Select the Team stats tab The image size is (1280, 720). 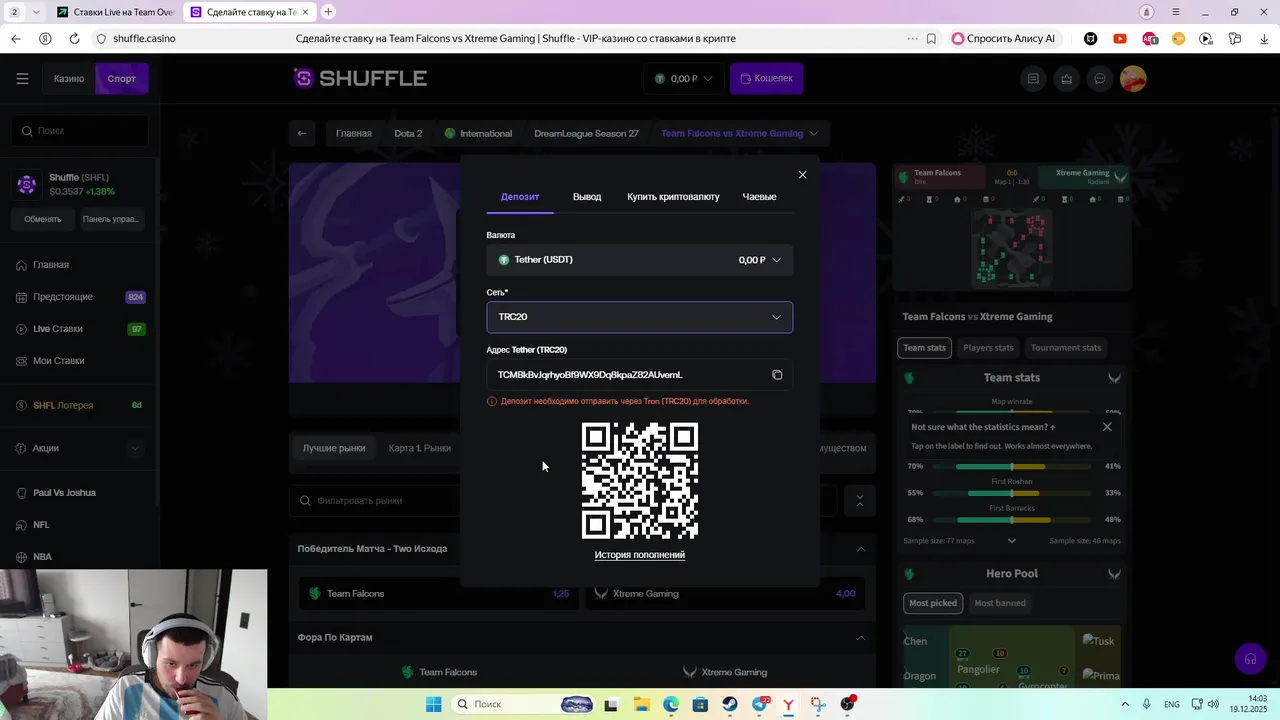(924, 348)
